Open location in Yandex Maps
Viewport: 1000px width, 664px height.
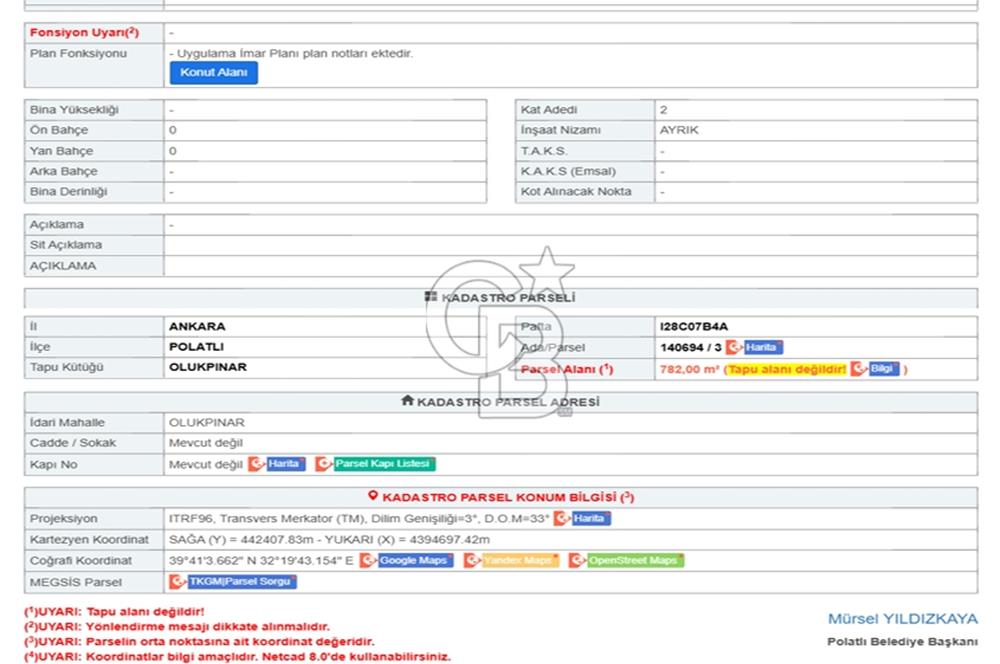coord(518,561)
